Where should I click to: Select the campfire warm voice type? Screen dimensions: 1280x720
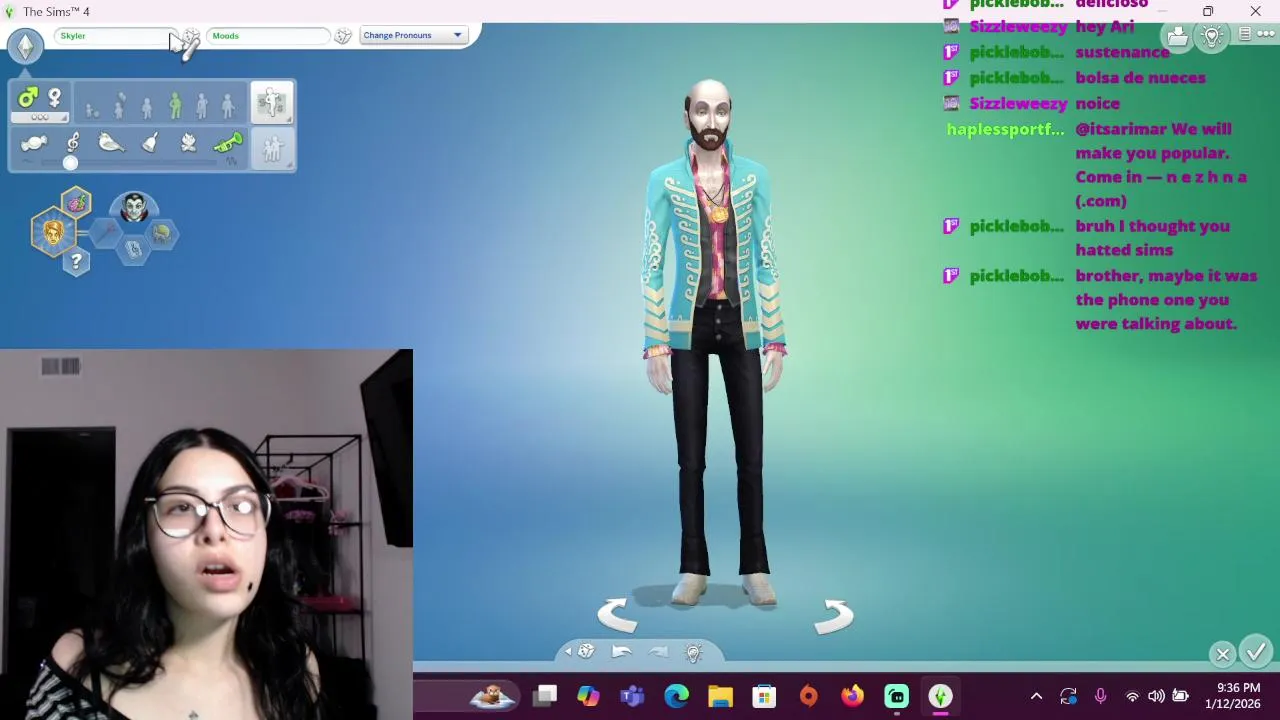[188, 143]
